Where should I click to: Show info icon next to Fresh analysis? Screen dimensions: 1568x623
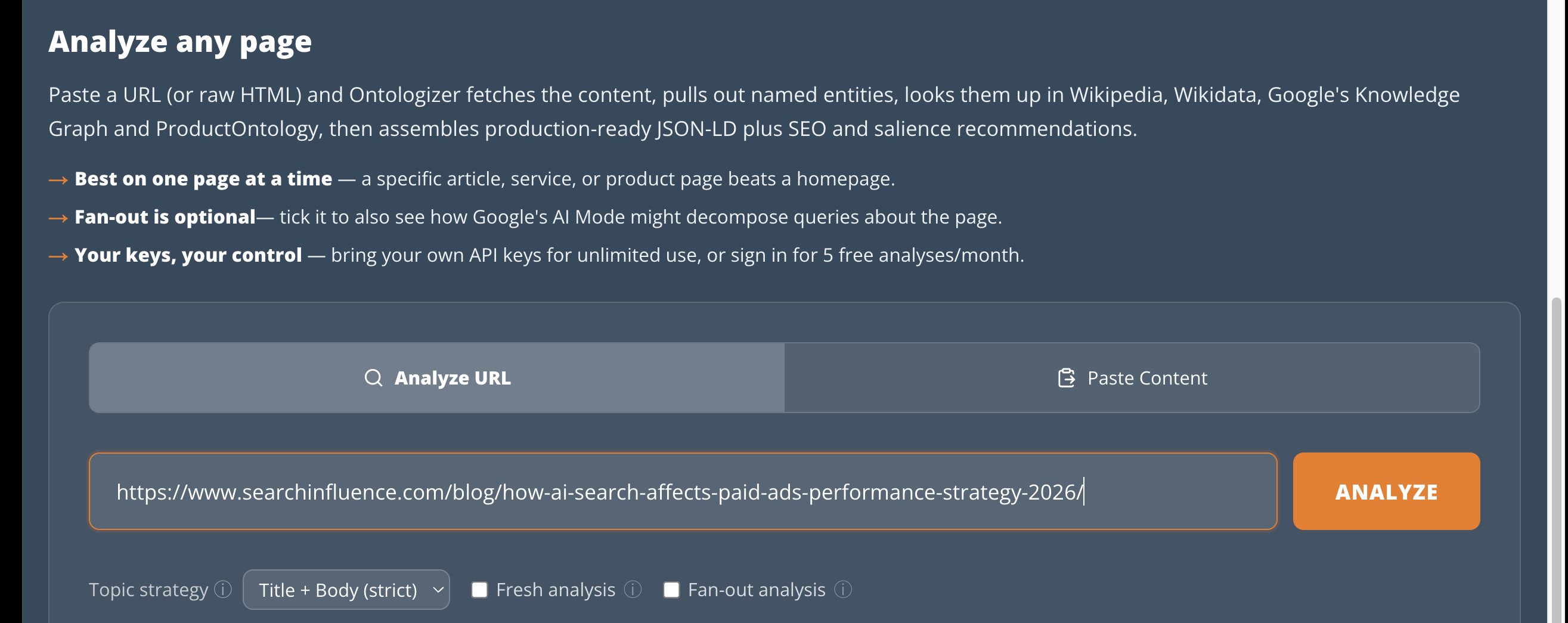click(633, 589)
